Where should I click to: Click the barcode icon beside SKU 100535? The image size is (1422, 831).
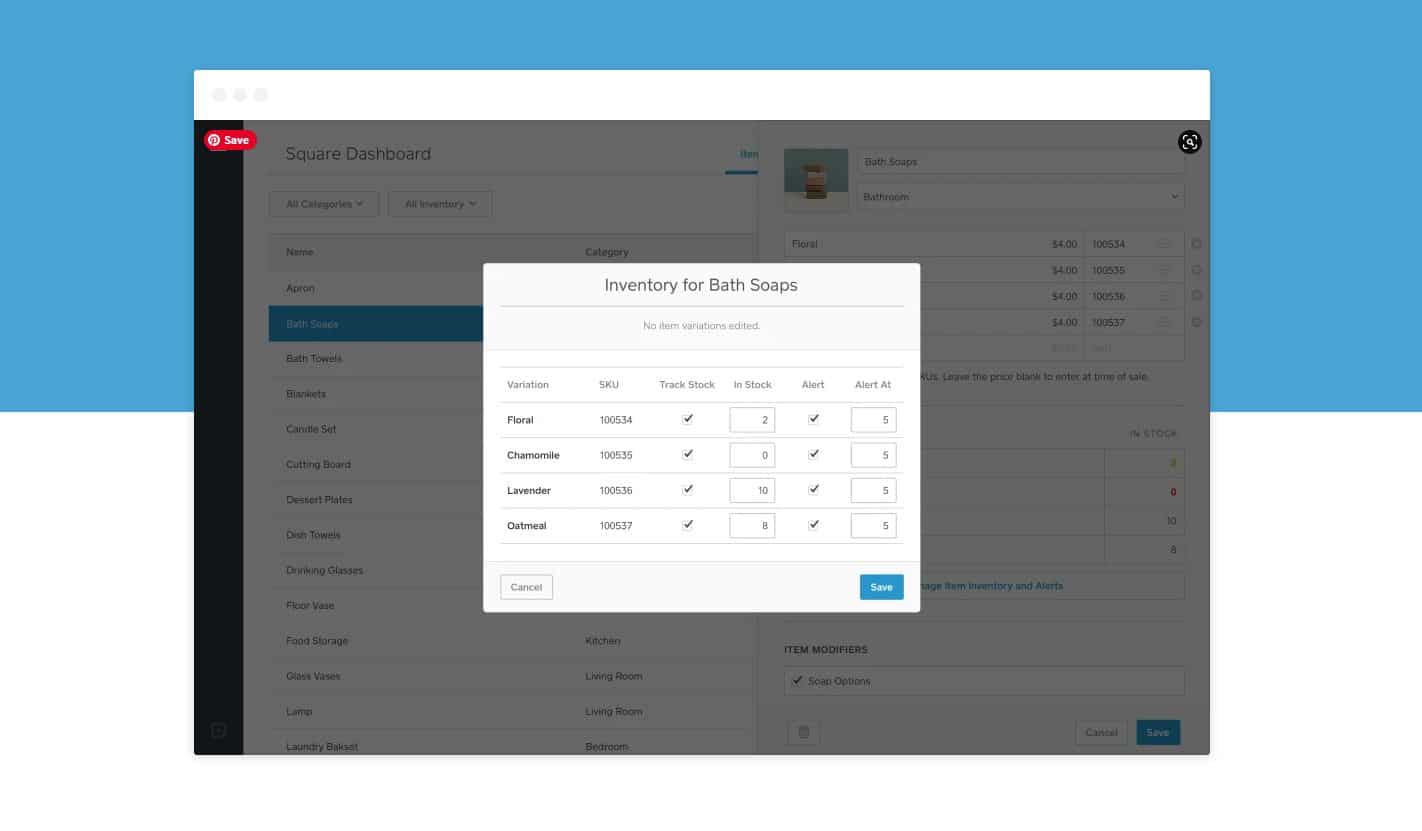1165,270
